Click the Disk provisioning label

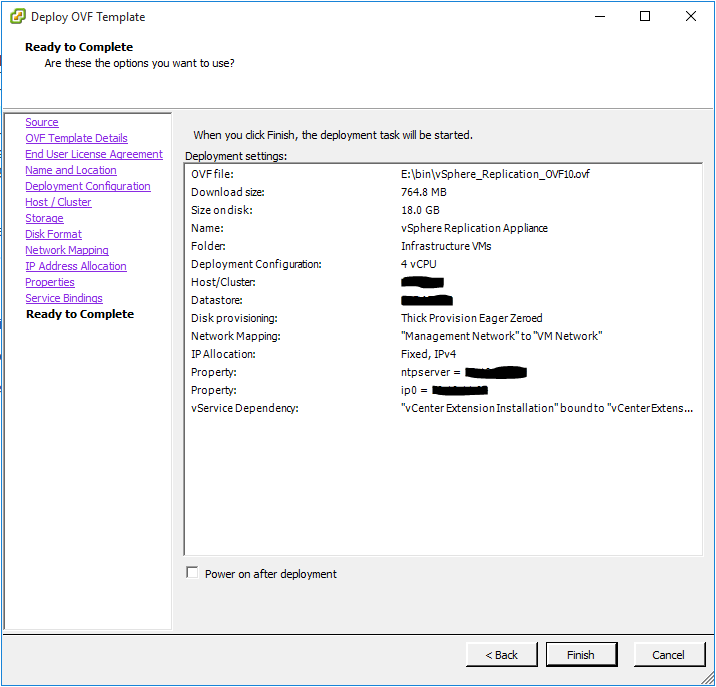(234, 318)
